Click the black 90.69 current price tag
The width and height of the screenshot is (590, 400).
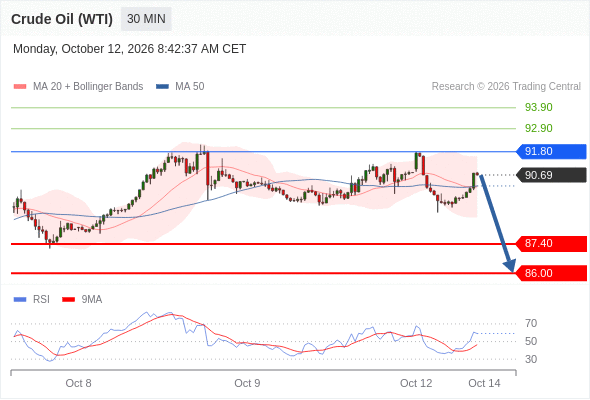pyautogui.click(x=551, y=175)
